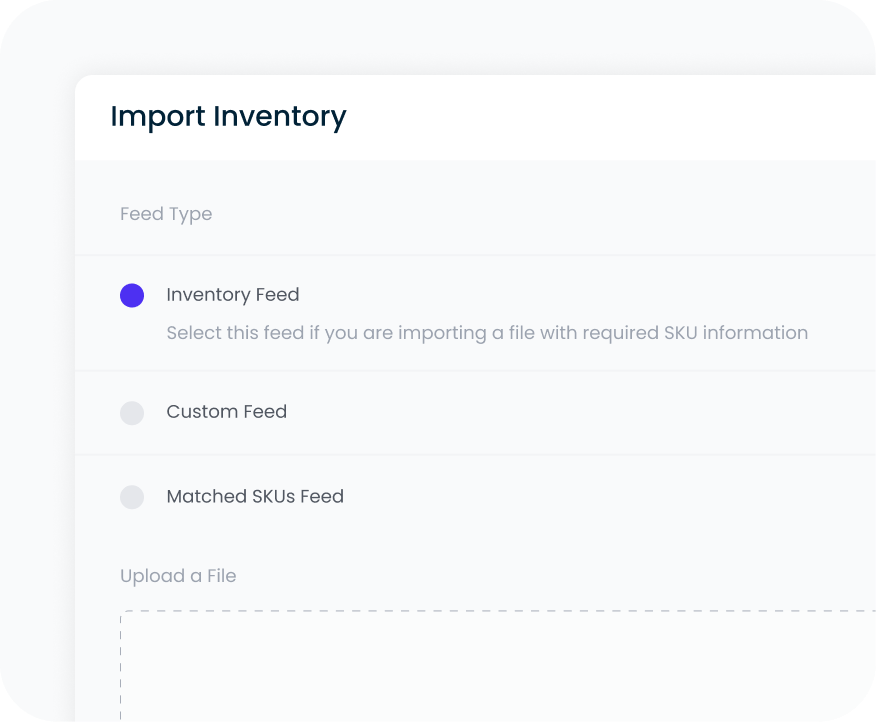
Task: Click the Custom Feed label text
Action: click(x=226, y=412)
